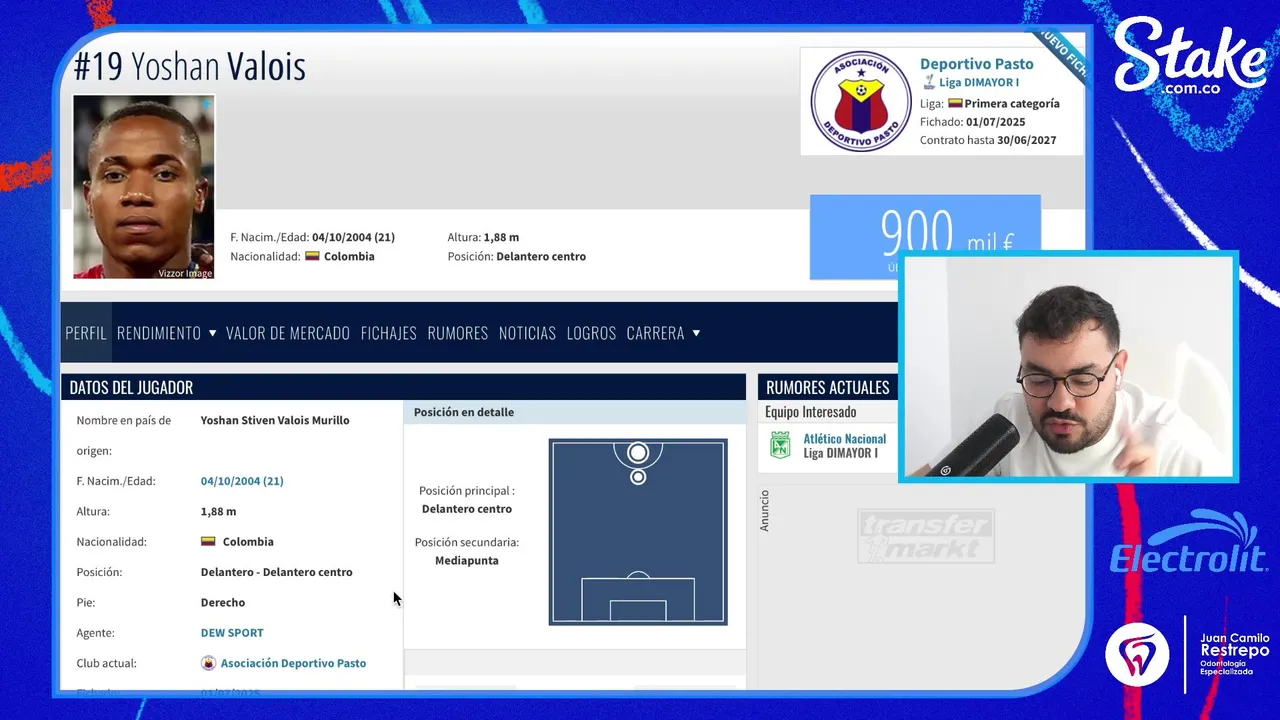Click the trophy icon beside Liga DIMAYOR I

tap(928, 82)
